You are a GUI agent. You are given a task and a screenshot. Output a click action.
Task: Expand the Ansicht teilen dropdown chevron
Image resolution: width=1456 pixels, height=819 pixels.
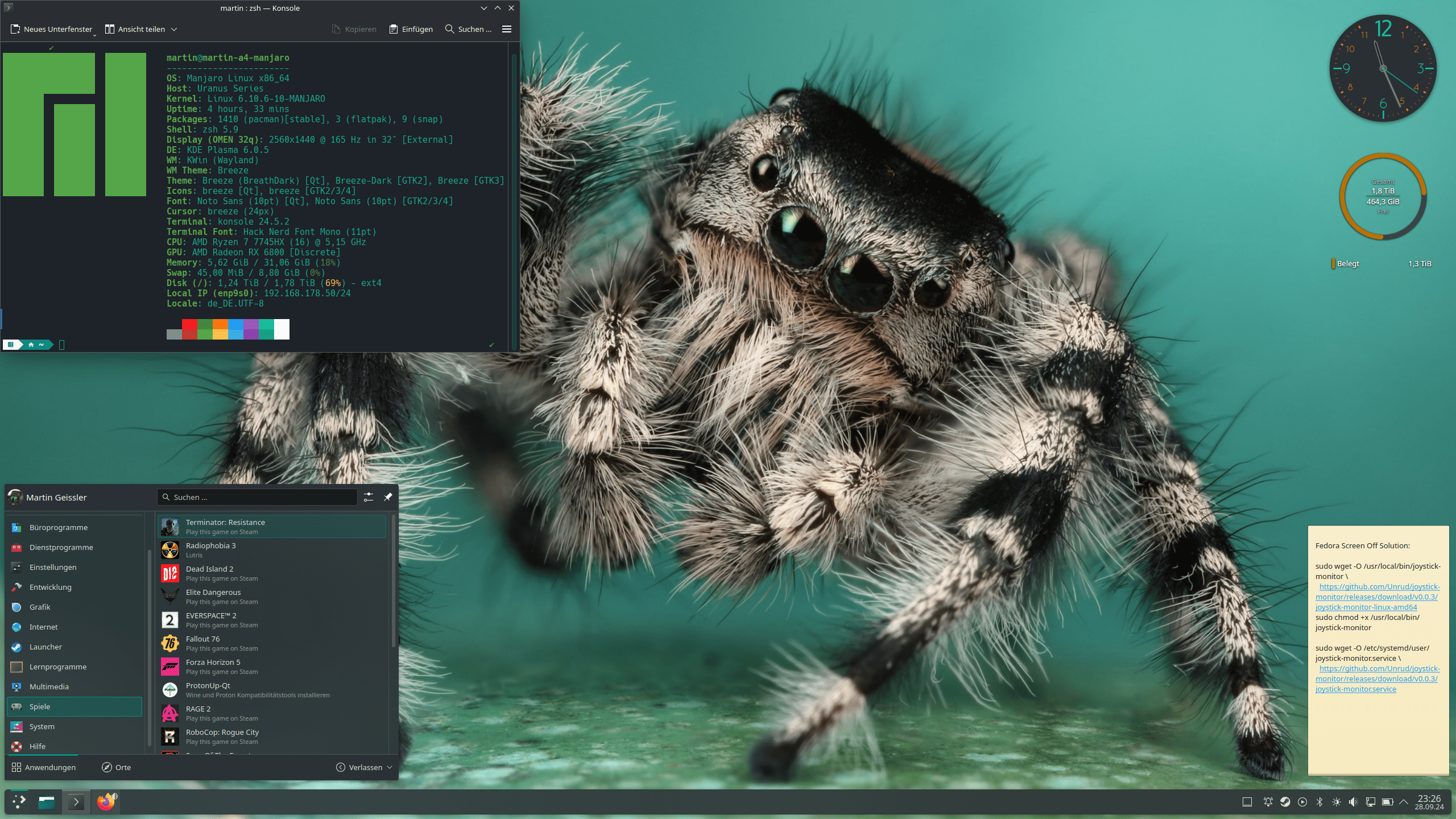point(174,29)
